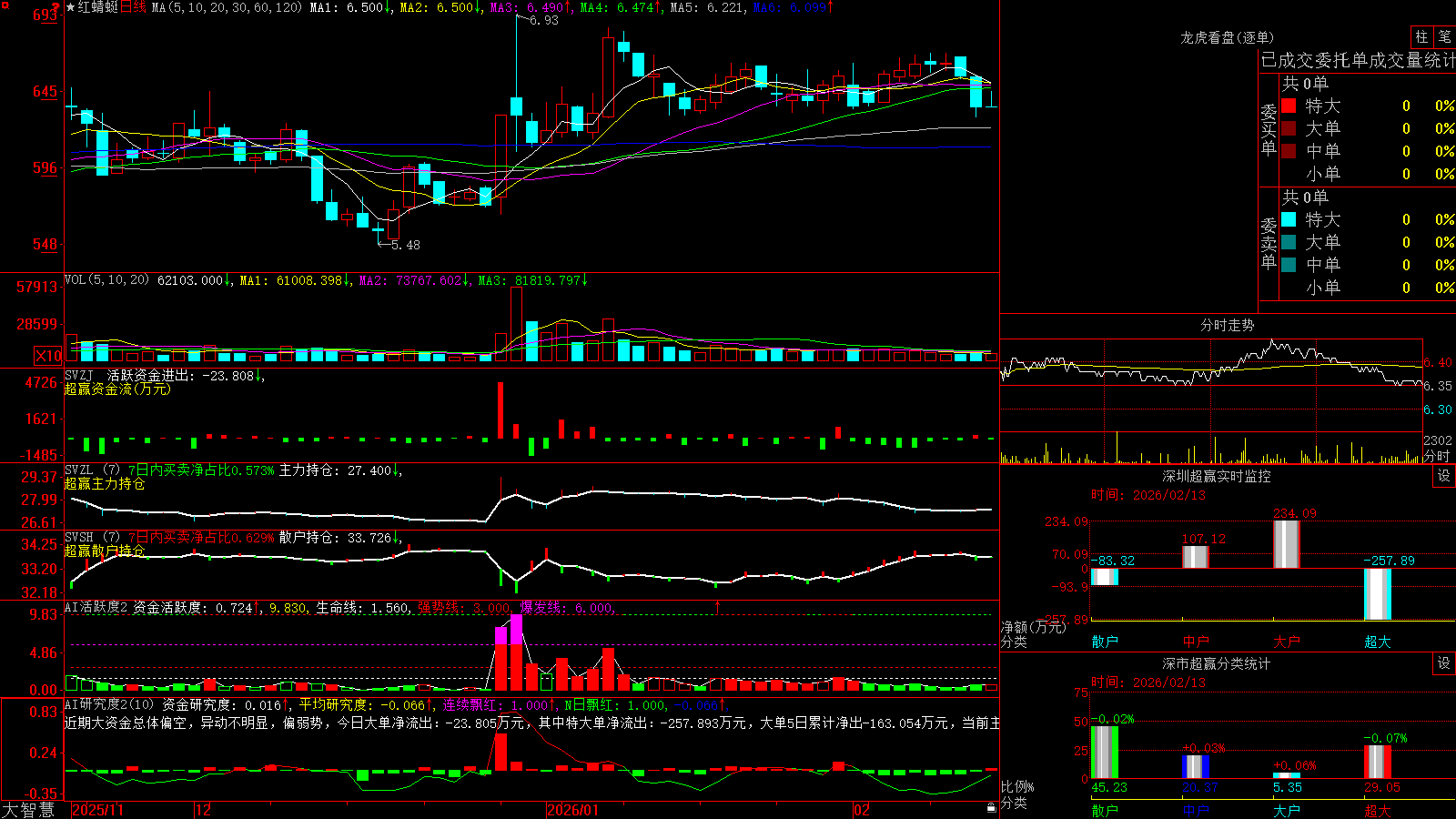
Task: Click the 超赢主力持仓 label
Action: coord(105,483)
